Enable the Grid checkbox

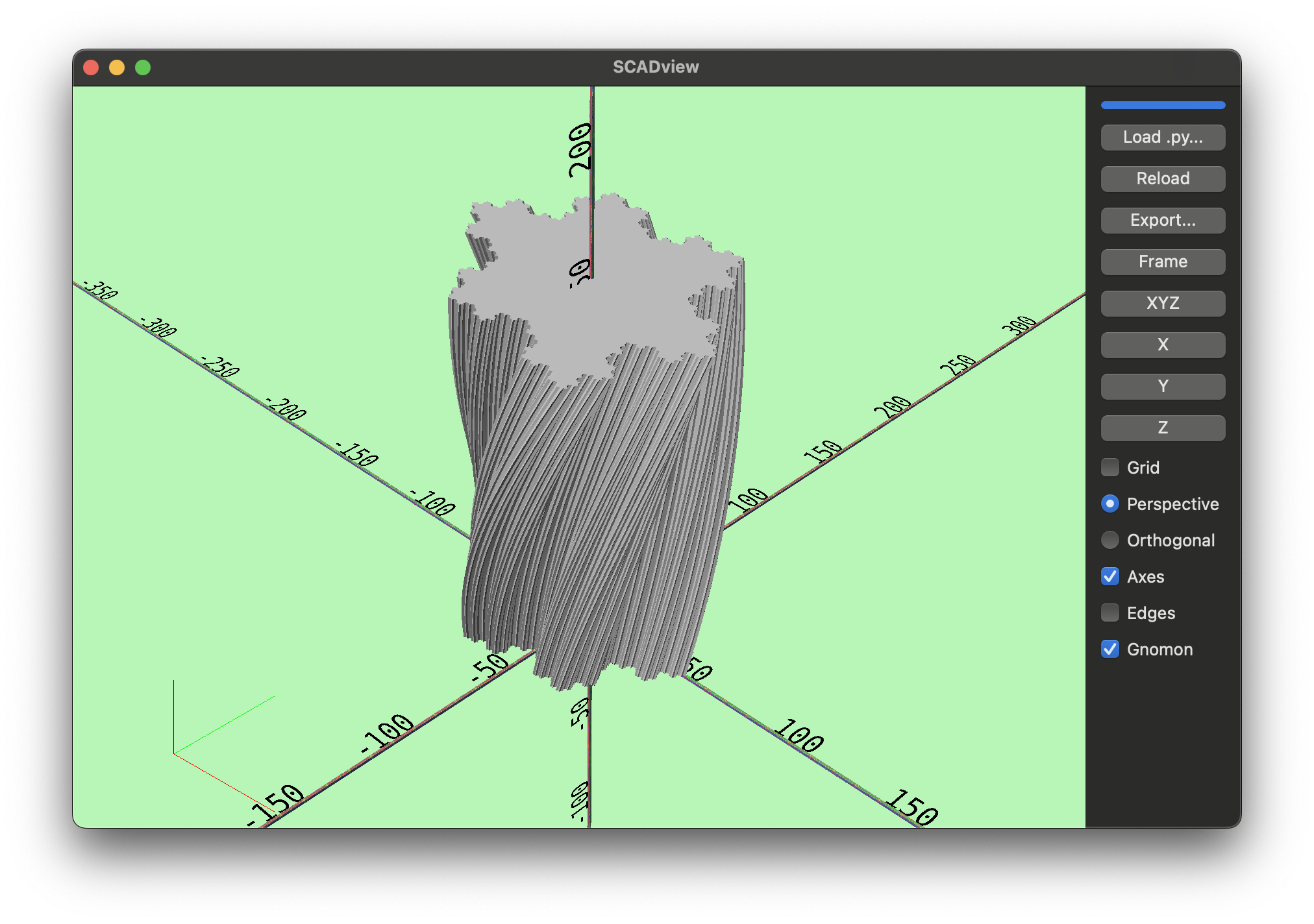[x=1111, y=467]
